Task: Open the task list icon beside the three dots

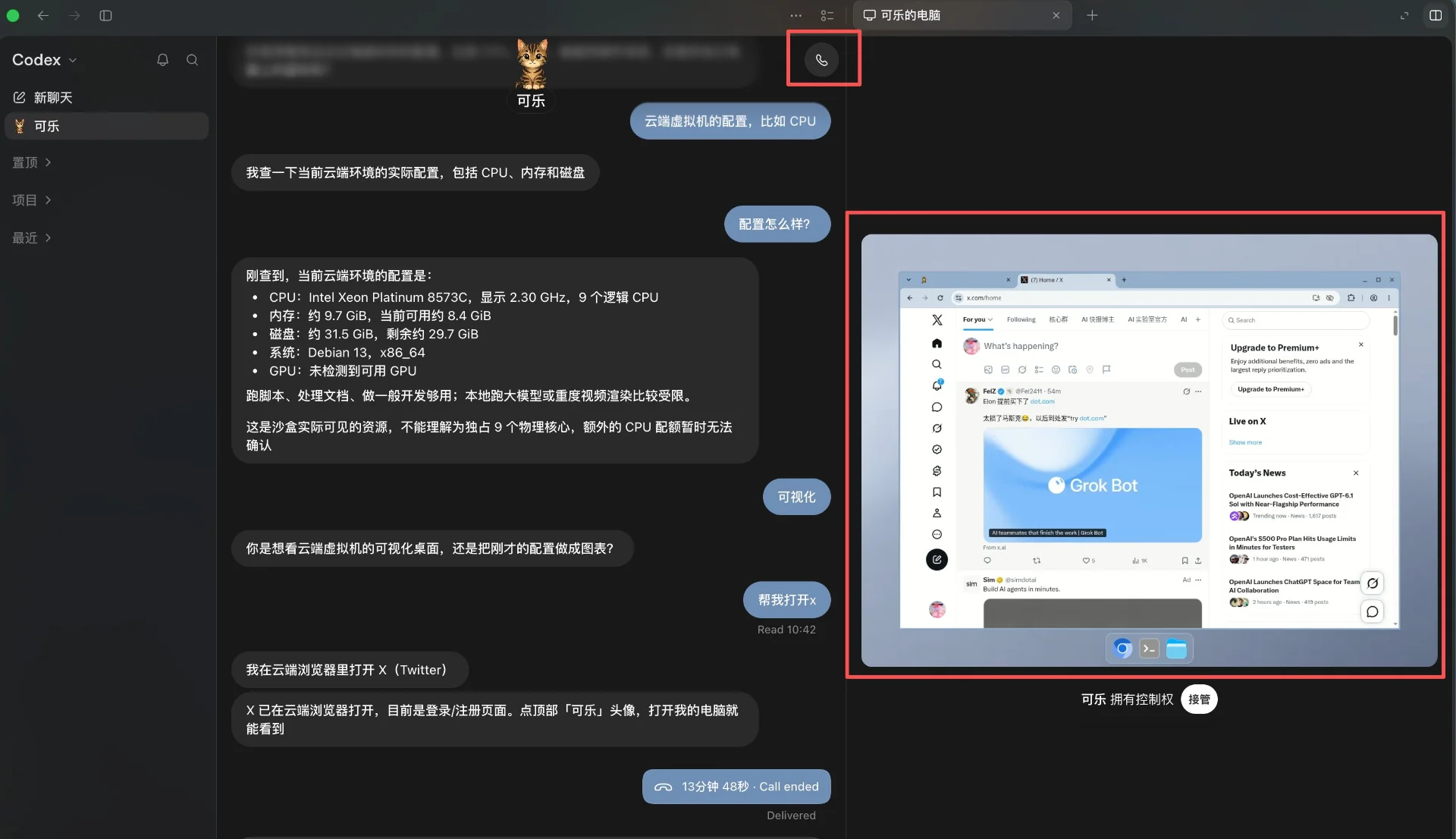Action: point(827,15)
